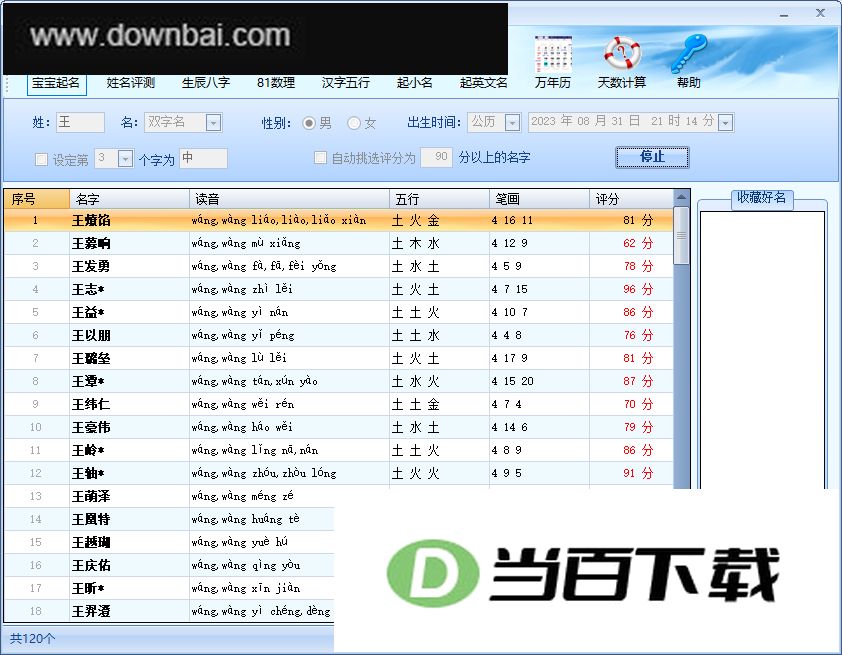842x655 pixels.
Task: Open the 双字名 name type dropdown
Action: (x=213, y=123)
